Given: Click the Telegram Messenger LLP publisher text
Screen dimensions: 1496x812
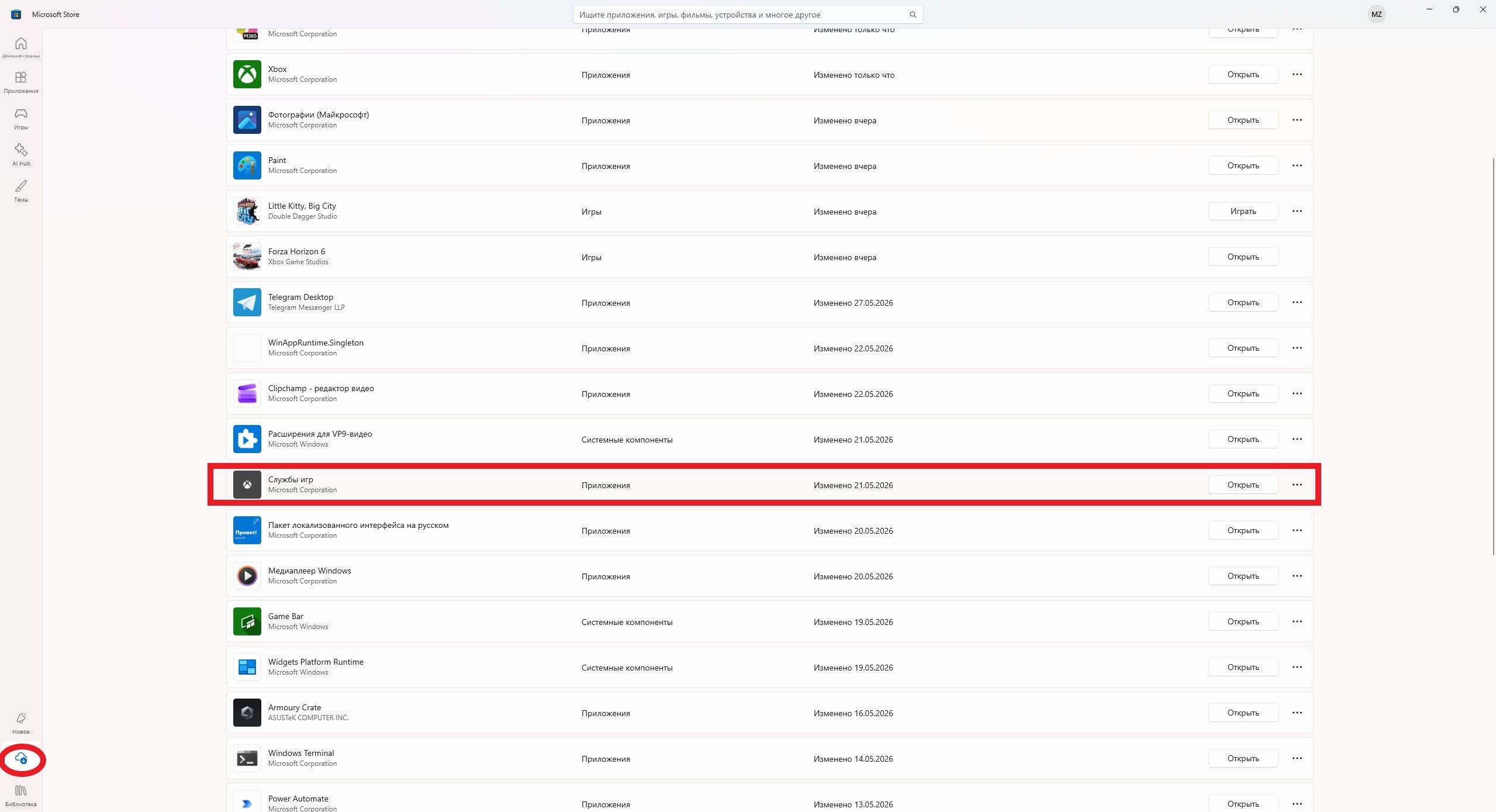Looking at the screenshot, I should [x=306, y=307].
